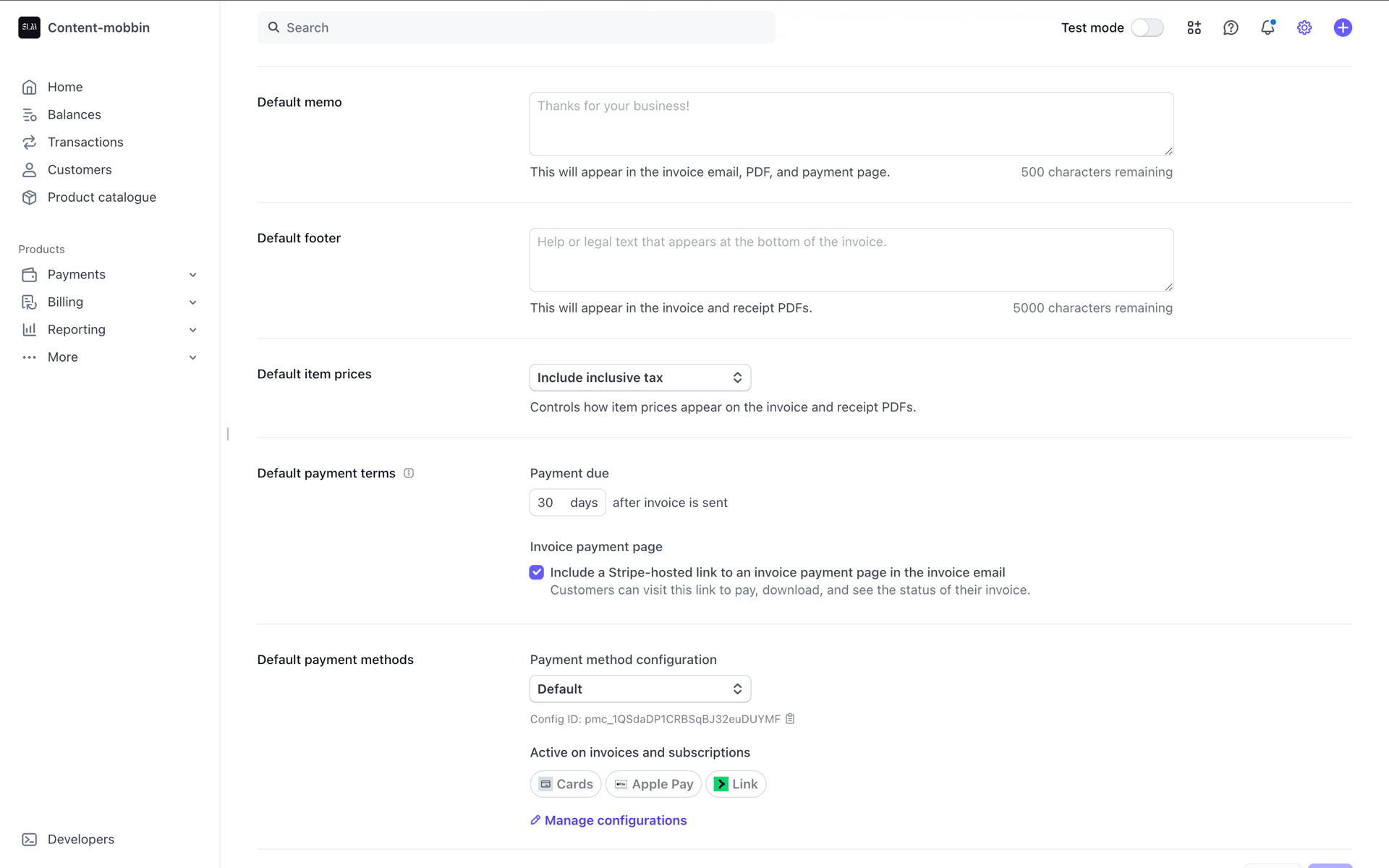Click the Content-mobbin account name
1389x868 pixels.
[x=98, y=27]
